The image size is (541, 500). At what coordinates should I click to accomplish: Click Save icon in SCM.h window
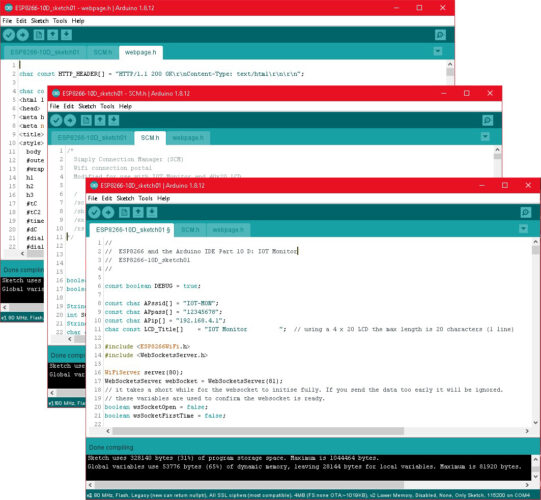(x=114, y=120)
